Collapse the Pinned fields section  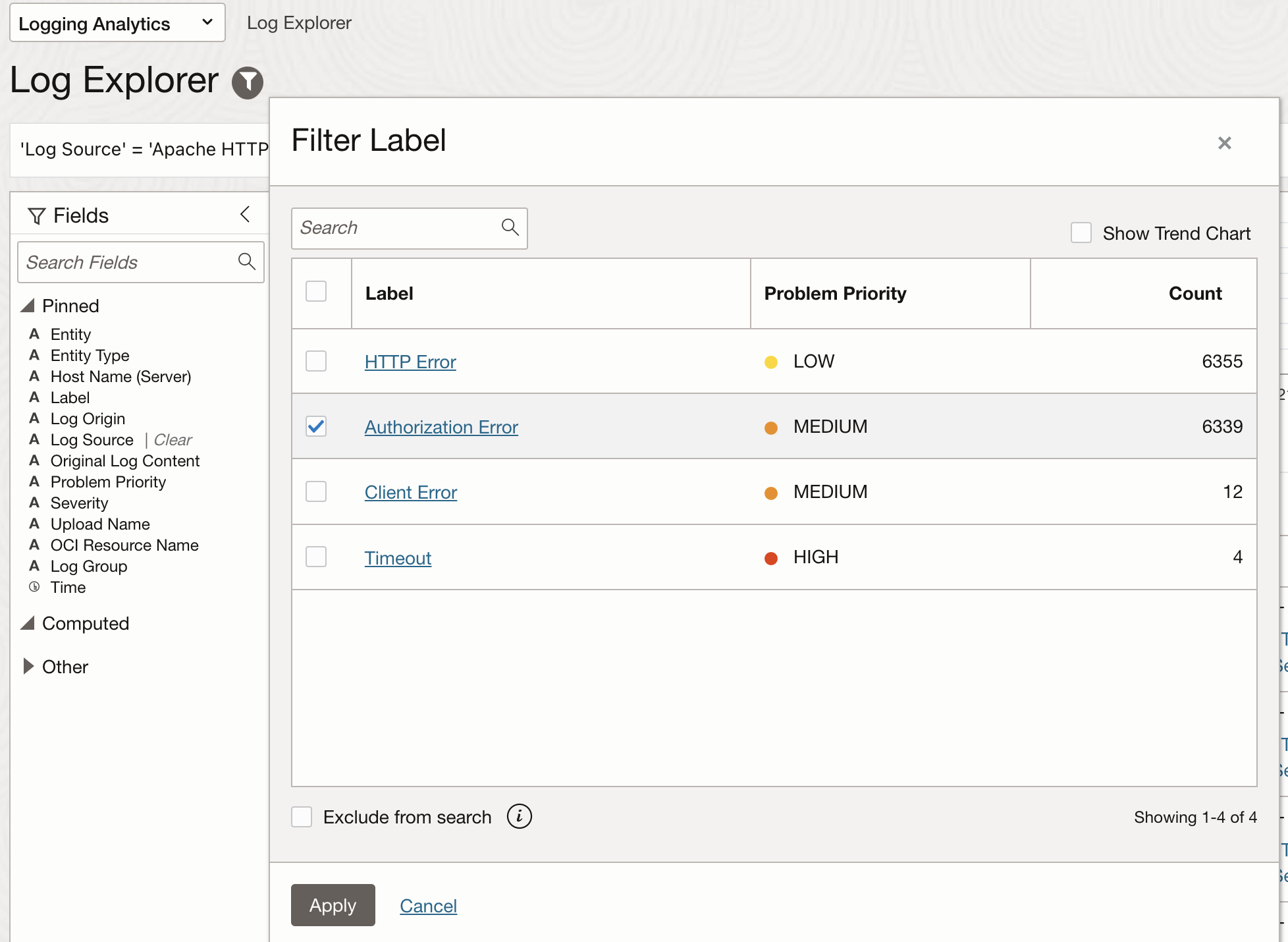[x=28, y=306]
